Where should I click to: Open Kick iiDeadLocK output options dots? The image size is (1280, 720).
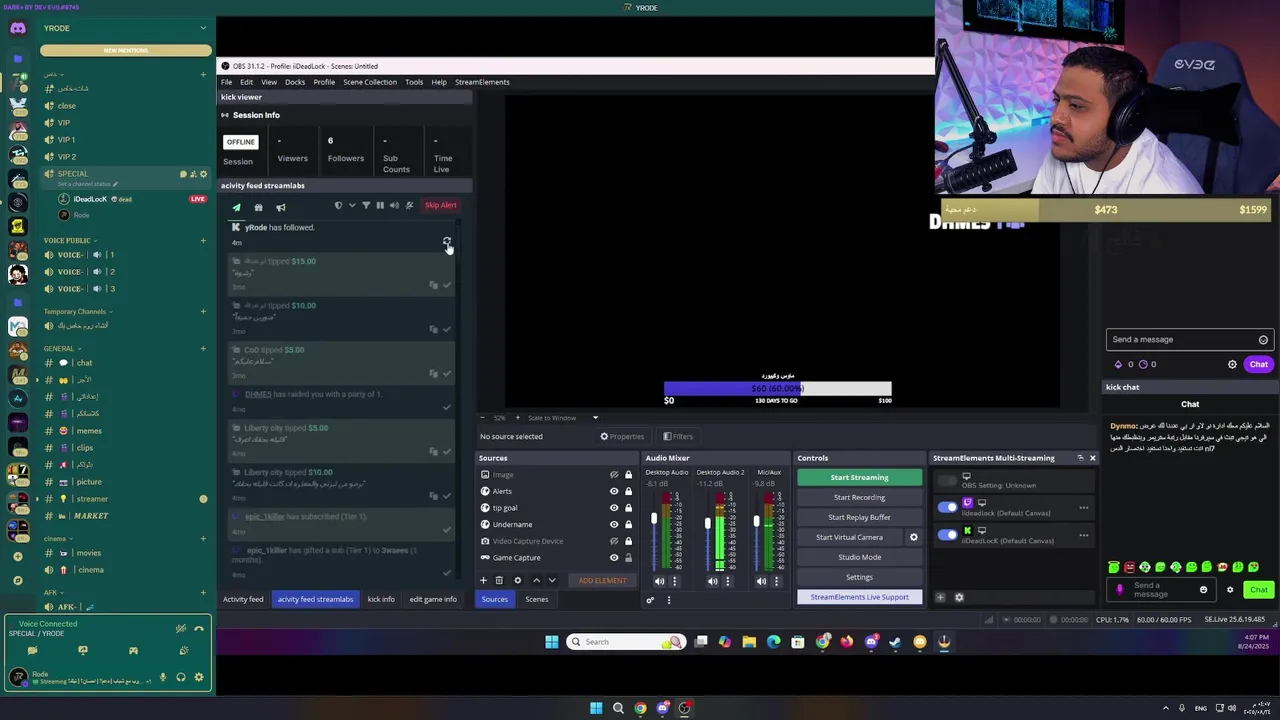pyautogui.click(x=1083, y=535)
